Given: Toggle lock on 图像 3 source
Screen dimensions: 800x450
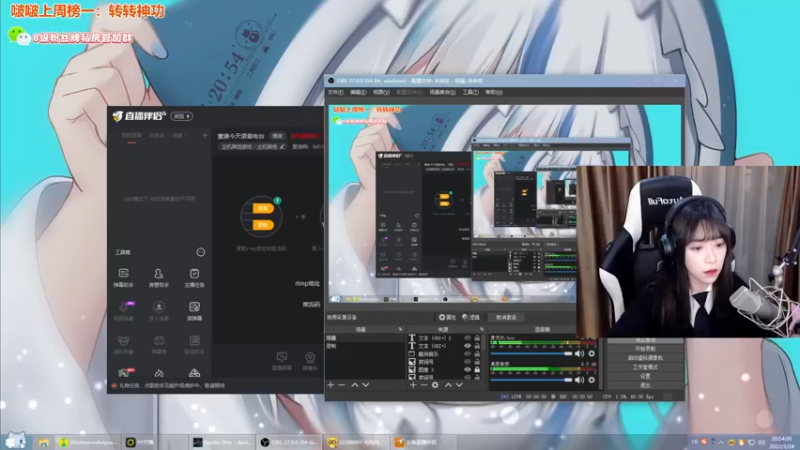Looking at the screenshot, I should tap(477, 369).
